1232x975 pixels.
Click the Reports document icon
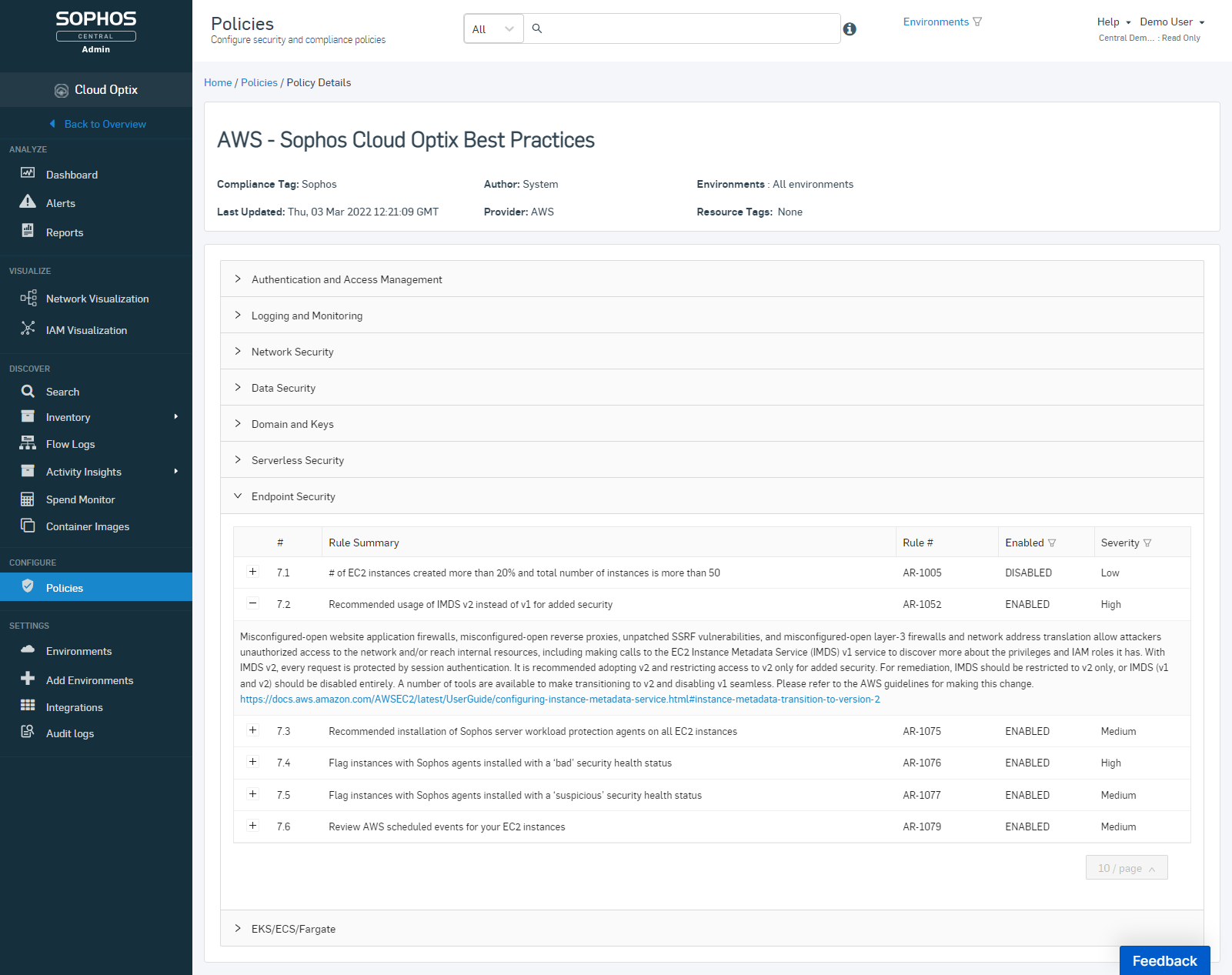tap(28, 230)
